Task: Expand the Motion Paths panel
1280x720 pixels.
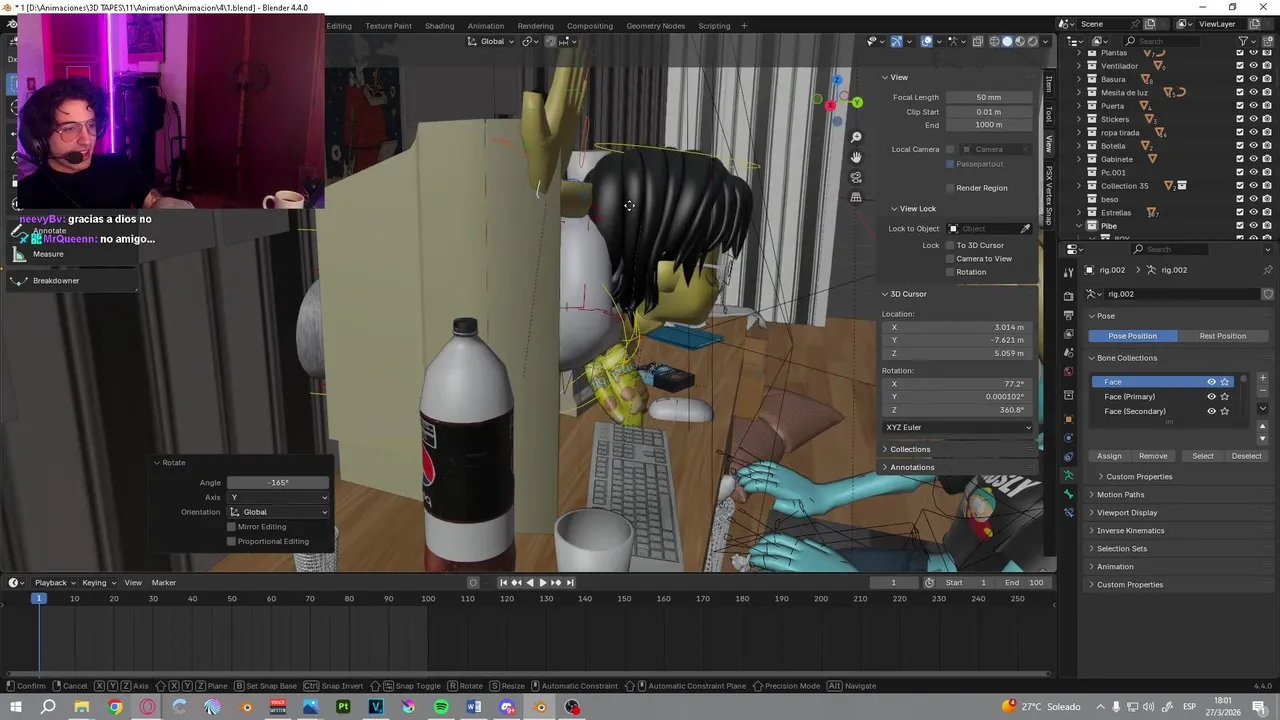Action: (1120, 494)
